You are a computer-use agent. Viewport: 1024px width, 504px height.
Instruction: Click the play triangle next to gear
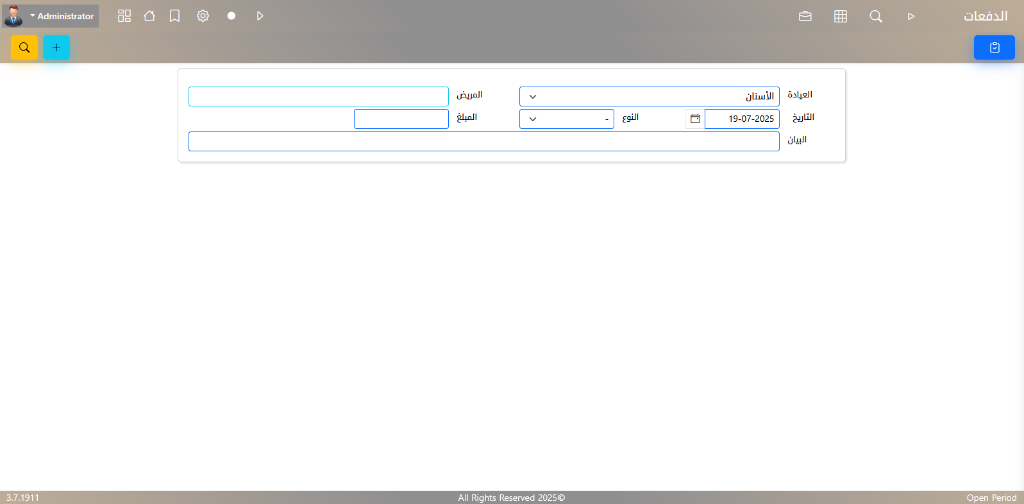point(260,16)
